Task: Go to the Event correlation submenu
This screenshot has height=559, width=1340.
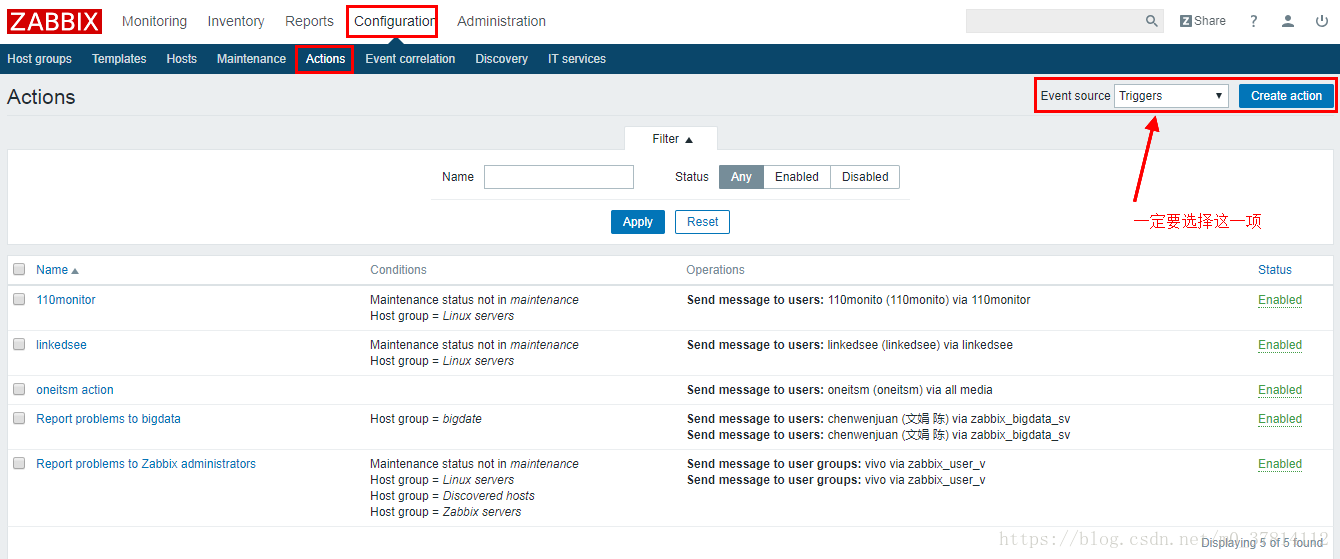Action: pyautogui.click(x=410, y=59)
